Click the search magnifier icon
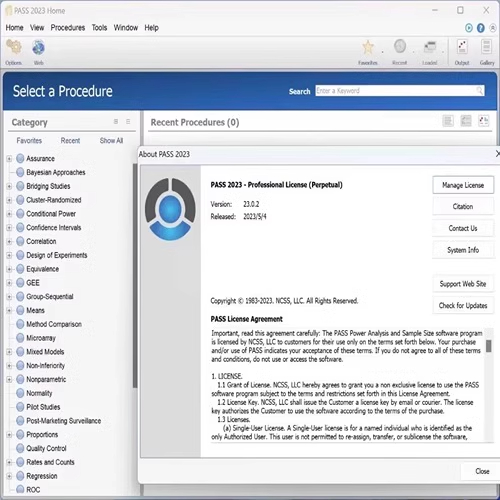 [x=480, y=91]
